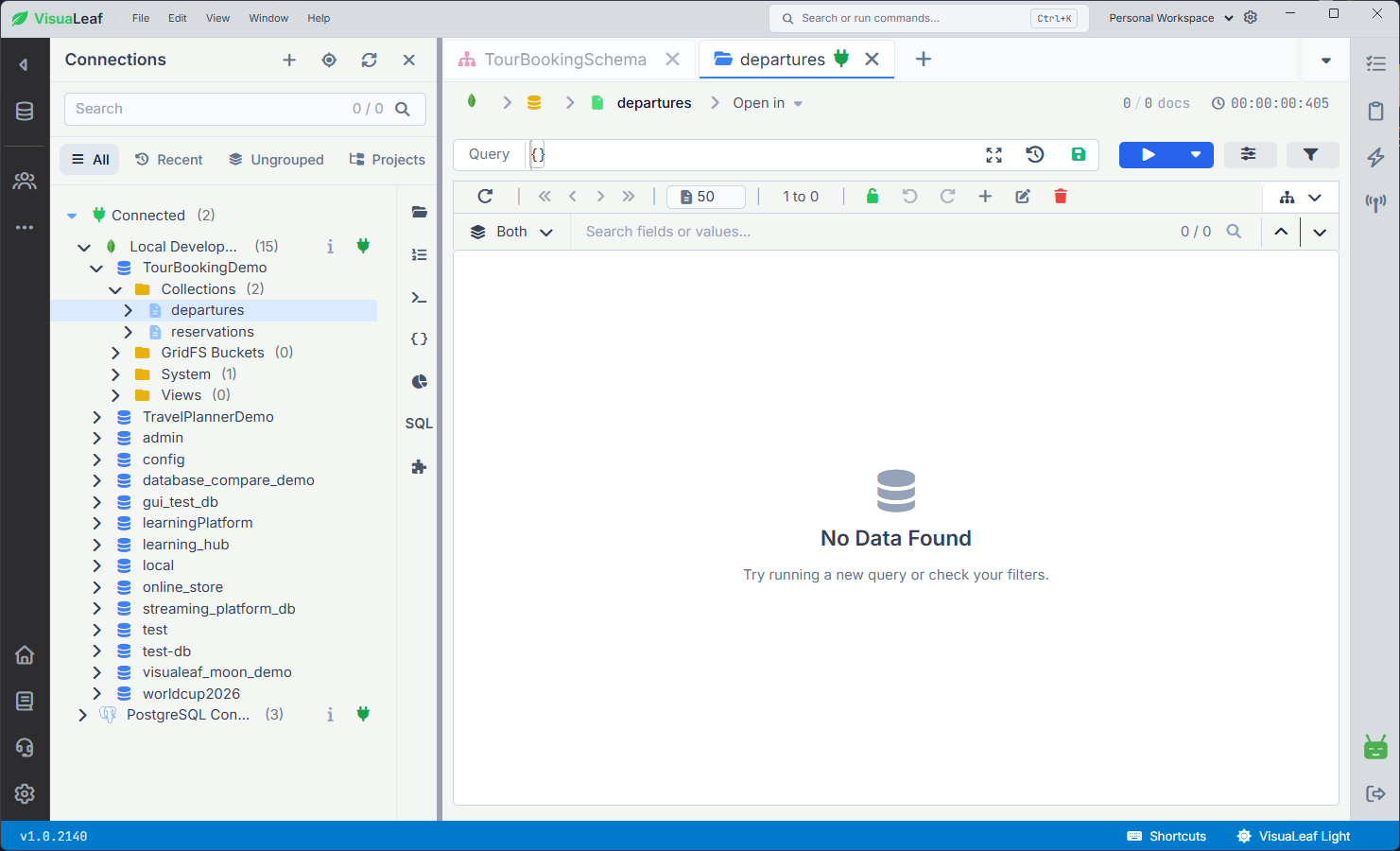Screen dimensions: 1400x851
Task: Open the Both search scope dropdown
Action: (511, 232)
